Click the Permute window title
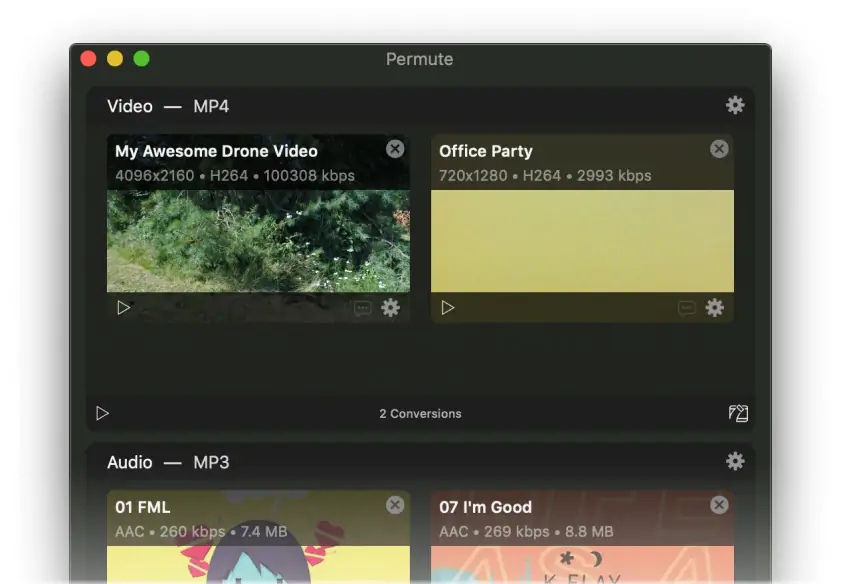Screen dimensions: 841x584 pyautogui.click(x=419, y=59)
